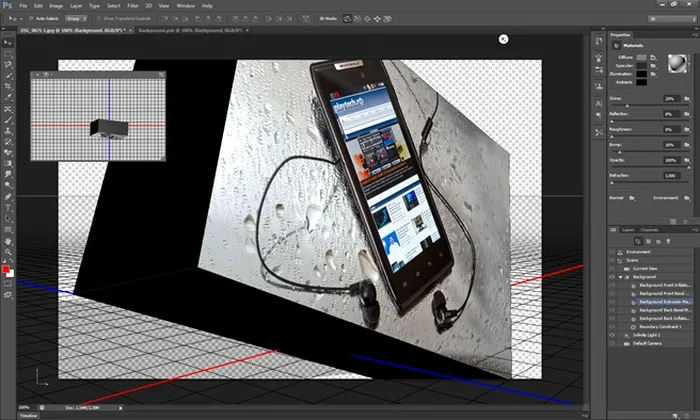Select the Rectangular Marquee tool
700x420 pixels.
click(8, 54)
